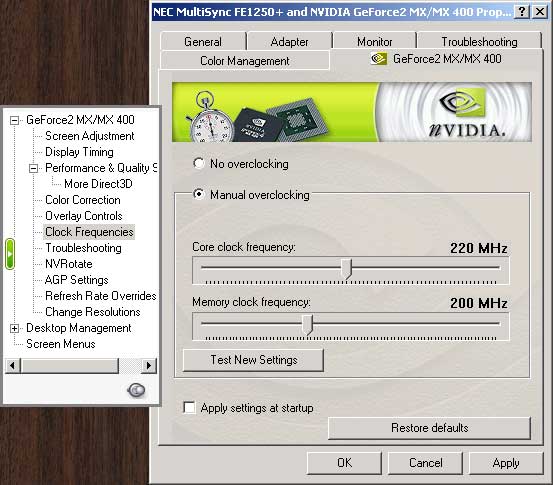Enable Apply settings at startup

click(189, 407)
